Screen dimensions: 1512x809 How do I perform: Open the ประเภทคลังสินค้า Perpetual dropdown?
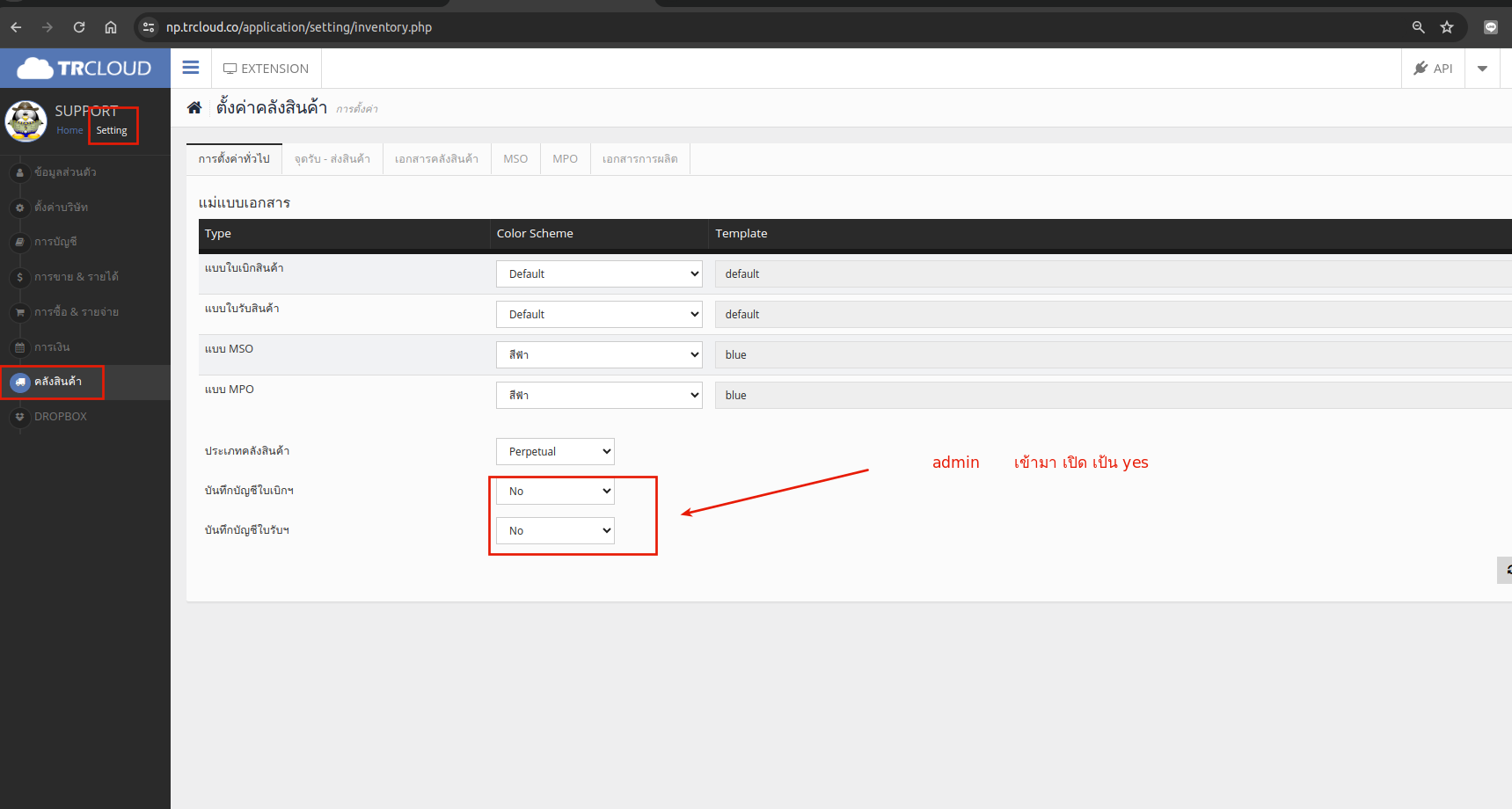coord(555,451)
